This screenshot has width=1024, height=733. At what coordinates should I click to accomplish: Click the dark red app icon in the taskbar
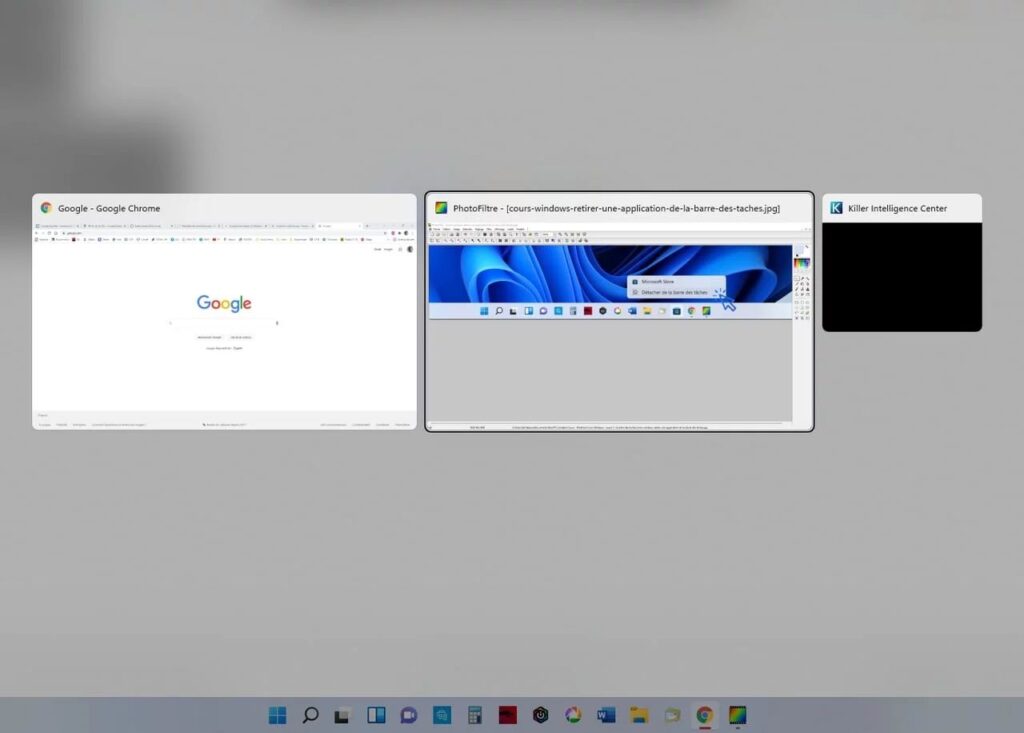coord(508,715)
